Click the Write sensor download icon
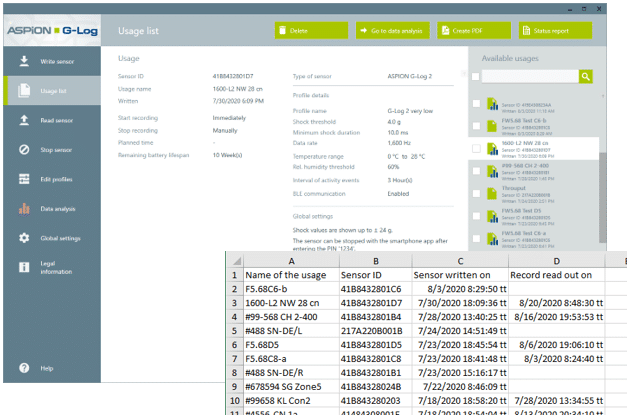Image resolution: width=632 pixels, height=417 pixels. [24, 61]
